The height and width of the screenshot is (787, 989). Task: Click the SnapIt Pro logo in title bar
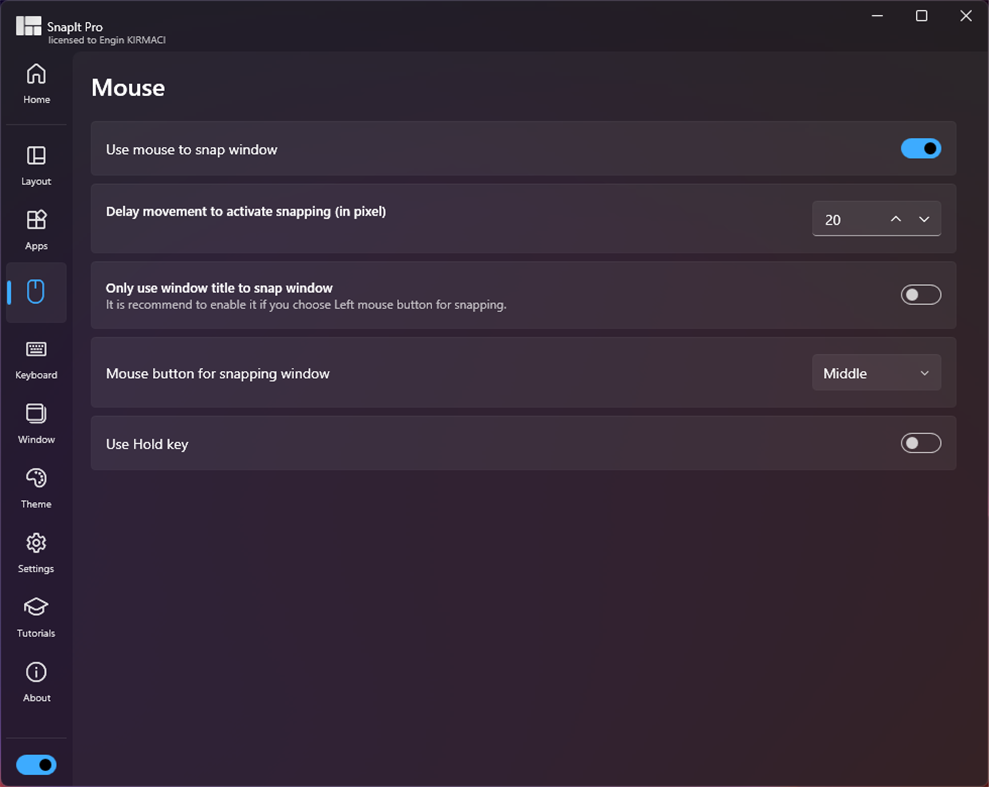pyautogui.click(x=28, y=27)
